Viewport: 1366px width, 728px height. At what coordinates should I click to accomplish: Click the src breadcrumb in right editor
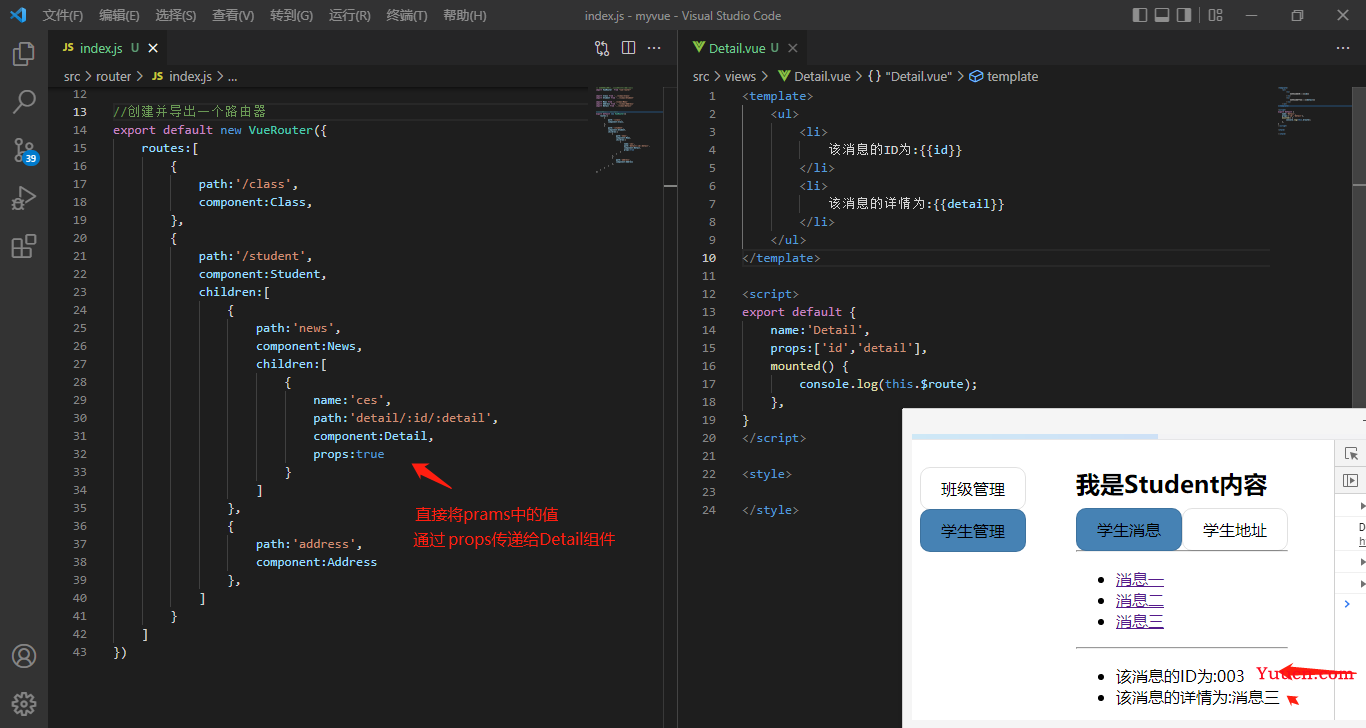pos(701,76)
